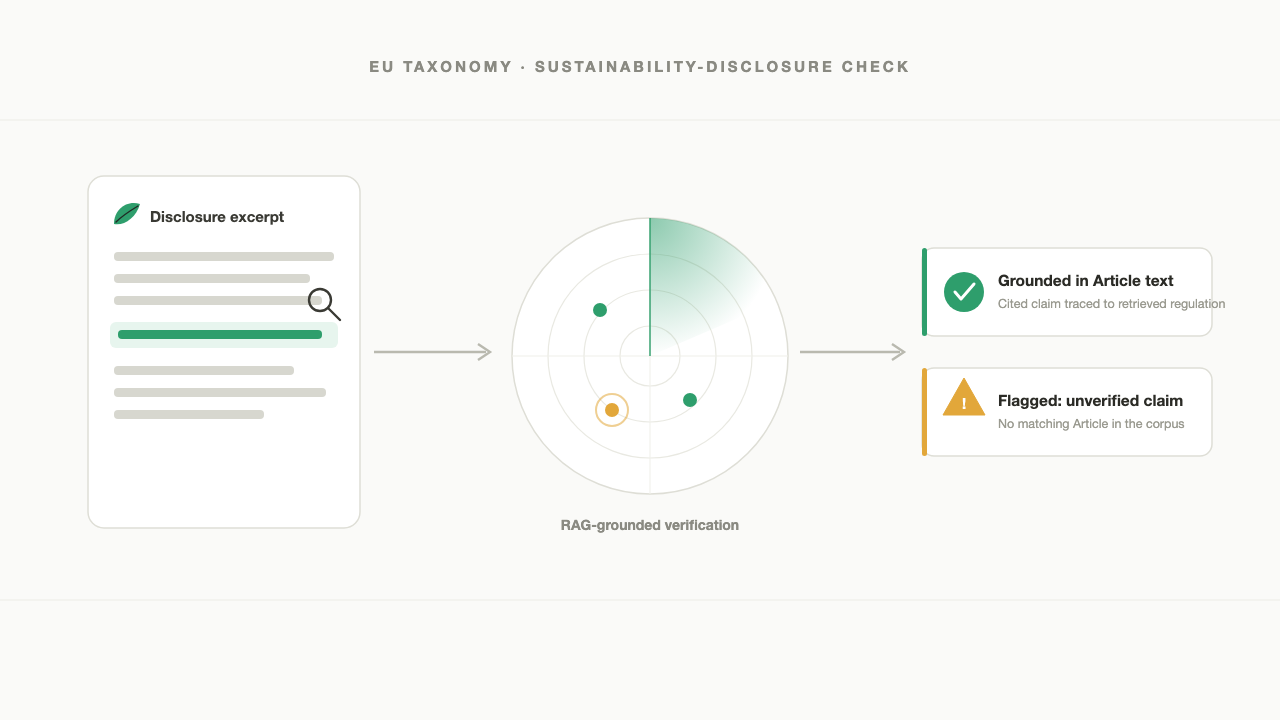Click the green leaf icon beside Disclosure excerpt
The width and height of the screenshot is (1280, 720).
point(127,214)
